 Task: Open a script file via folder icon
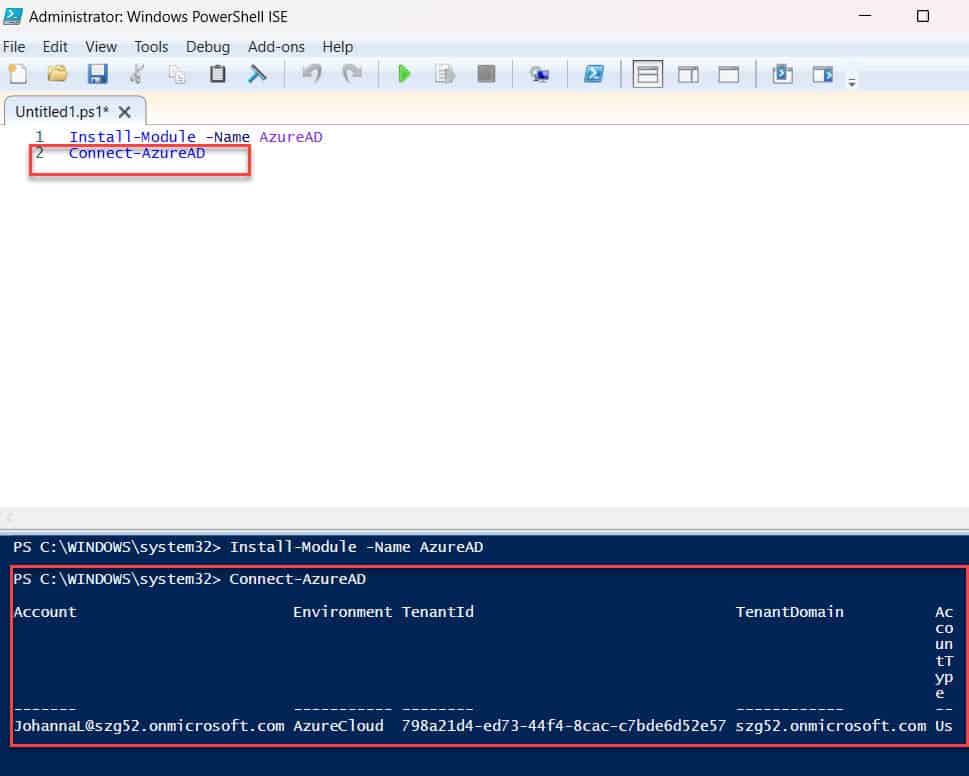pos(57,74)
